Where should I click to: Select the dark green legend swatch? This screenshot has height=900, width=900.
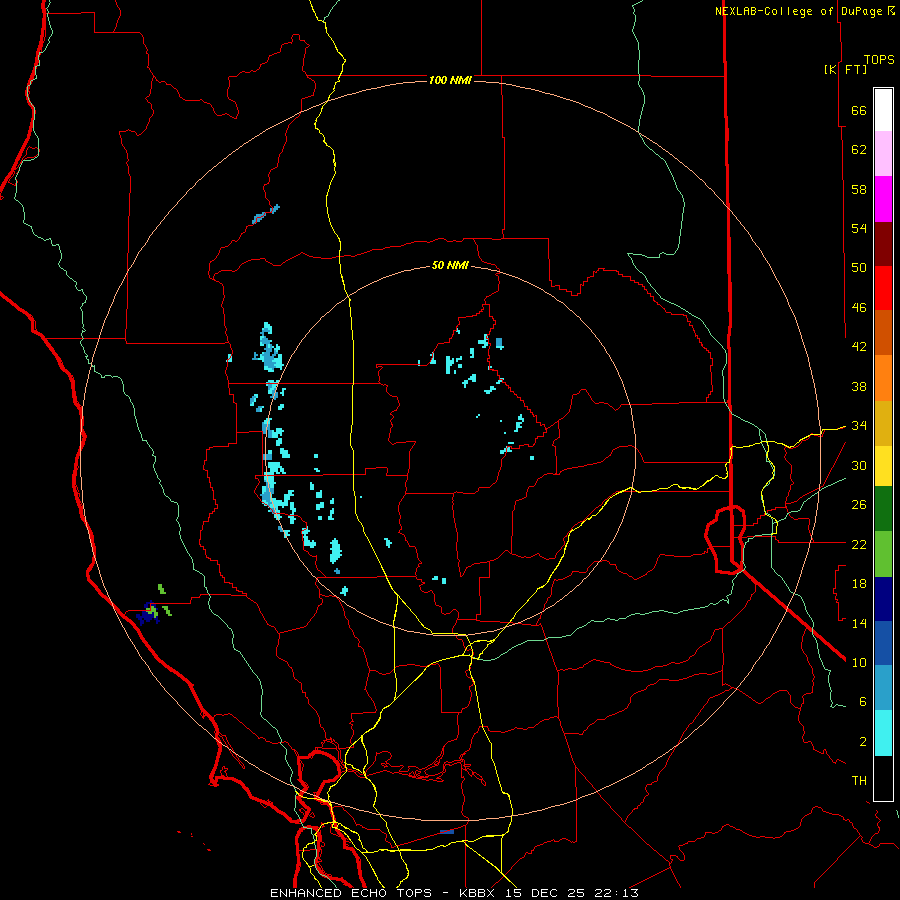pyautogui.click(x=883, y=509)
